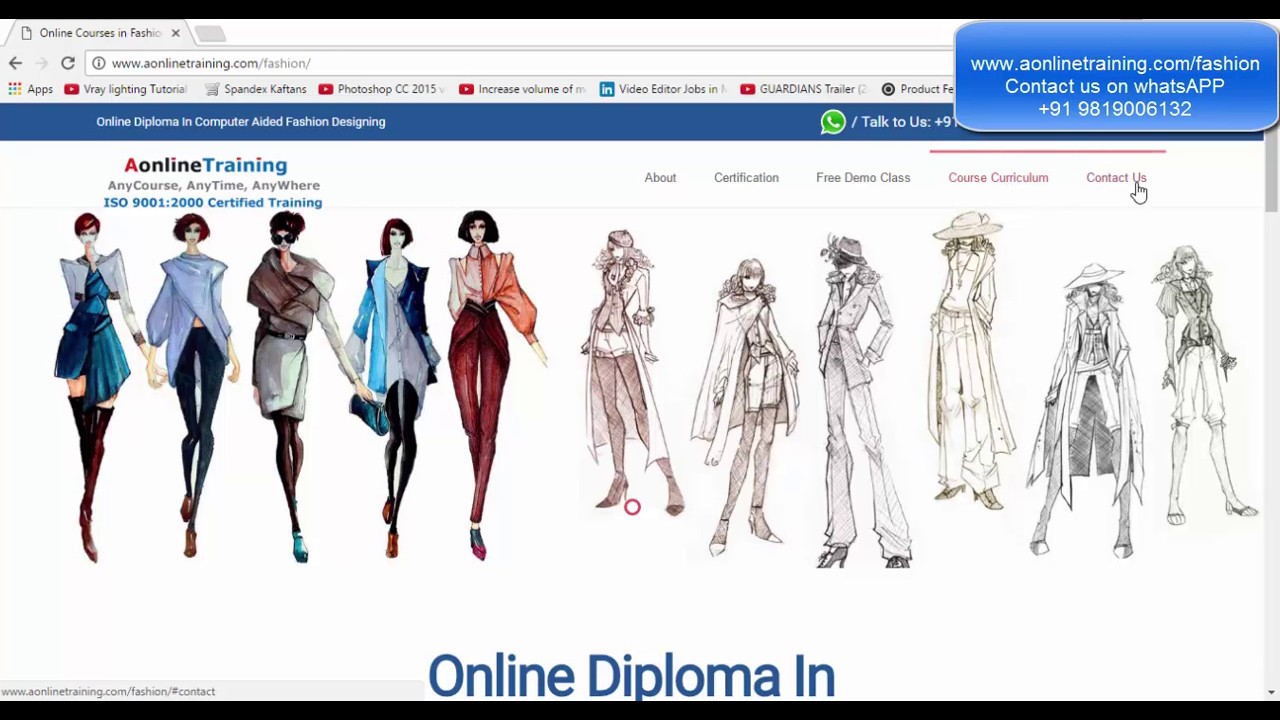Close the Online Courses in Fashion tab
The width and height of the screenshot is (1280, 720).
[x=175, y=33]
